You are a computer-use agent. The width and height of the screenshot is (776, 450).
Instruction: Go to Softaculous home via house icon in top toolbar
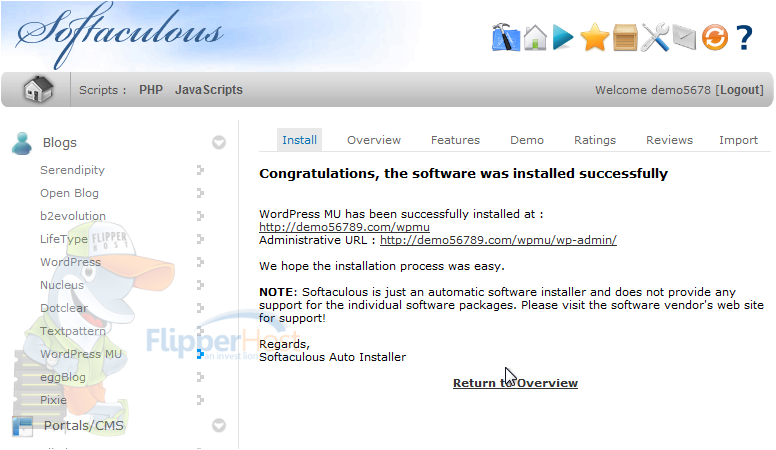coord(535,37)
